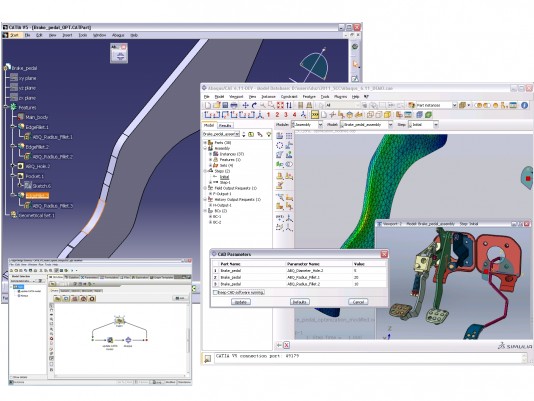The width and height of the screenshot is (534, 401).
Task: Click the light bulb icon above Abaqus model tree
Action: point(269,134)
